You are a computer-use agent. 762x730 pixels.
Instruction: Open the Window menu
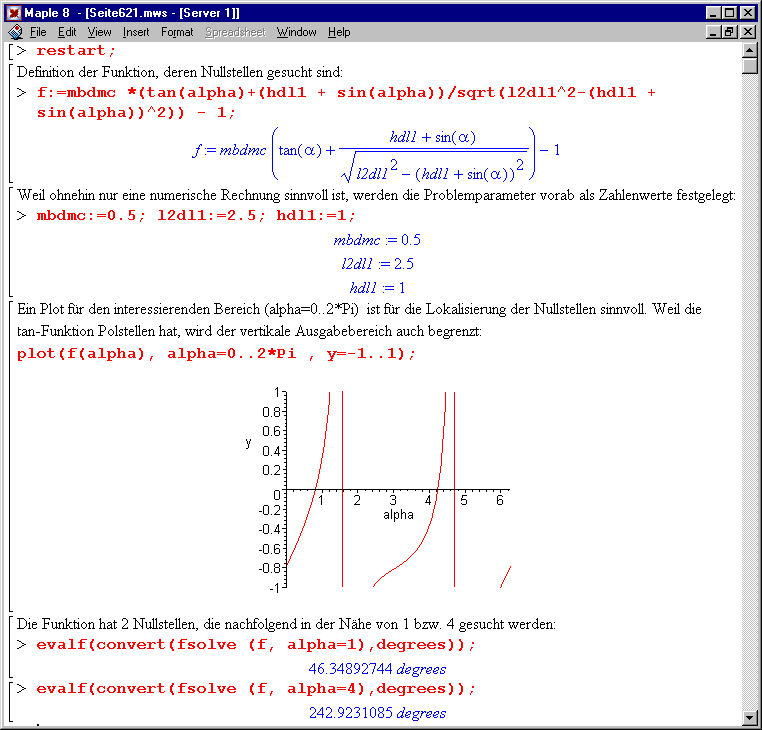tap(296, 32)
